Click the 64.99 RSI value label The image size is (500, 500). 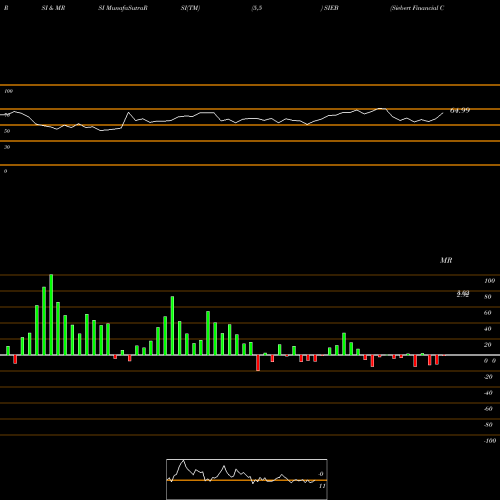(460, 110)
